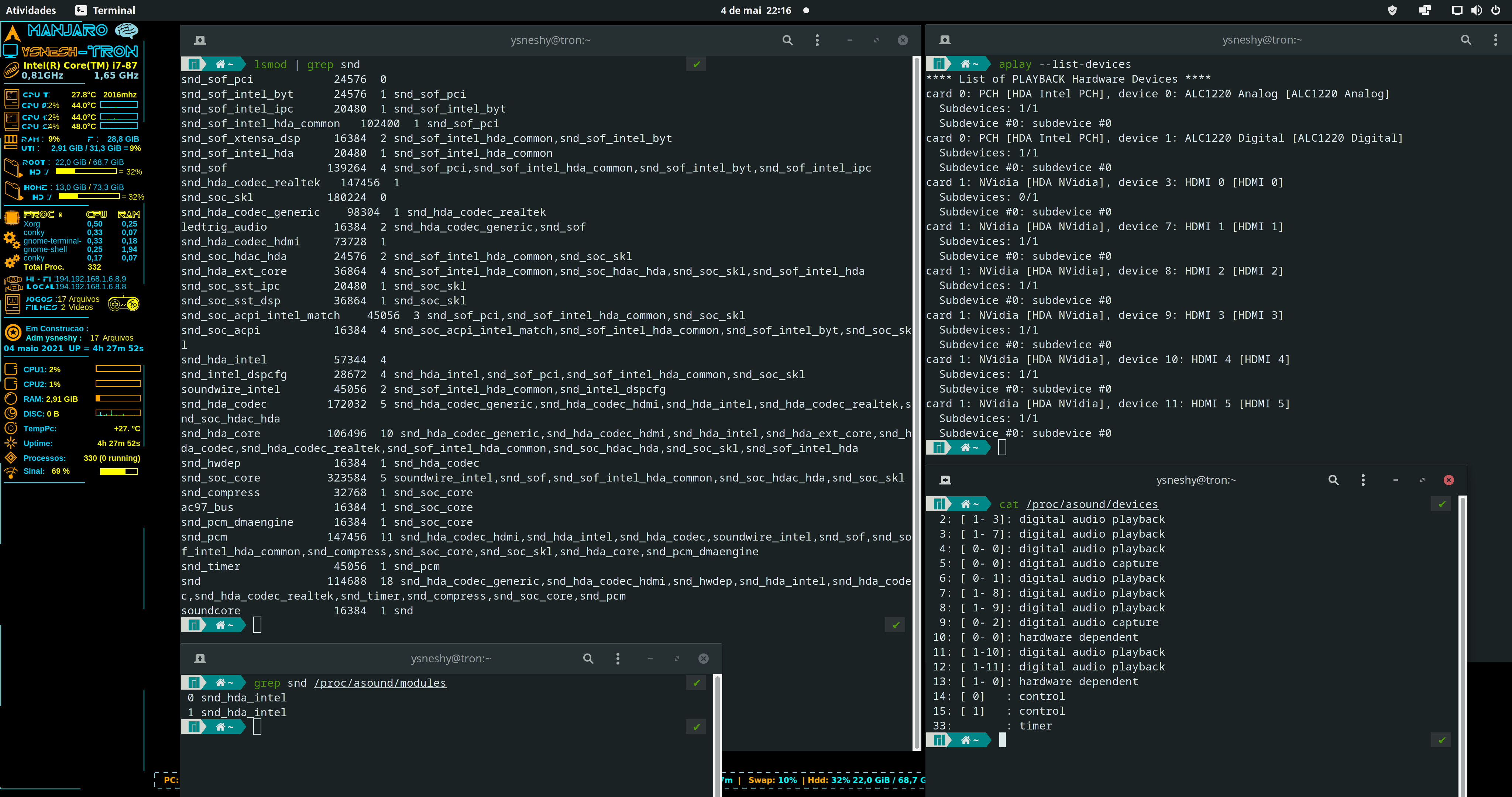1512x797 pixels.
Task: Click the HDMI 5 device line
Action: 1107,404
